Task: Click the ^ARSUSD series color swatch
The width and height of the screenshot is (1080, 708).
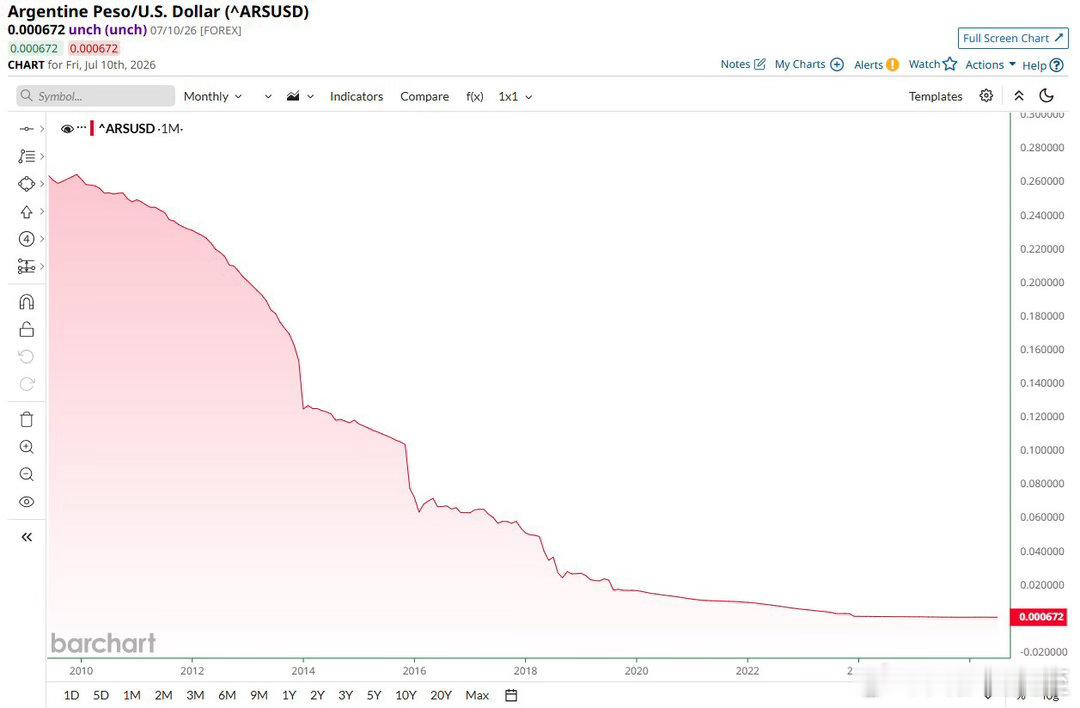Action: pos(92,129)
